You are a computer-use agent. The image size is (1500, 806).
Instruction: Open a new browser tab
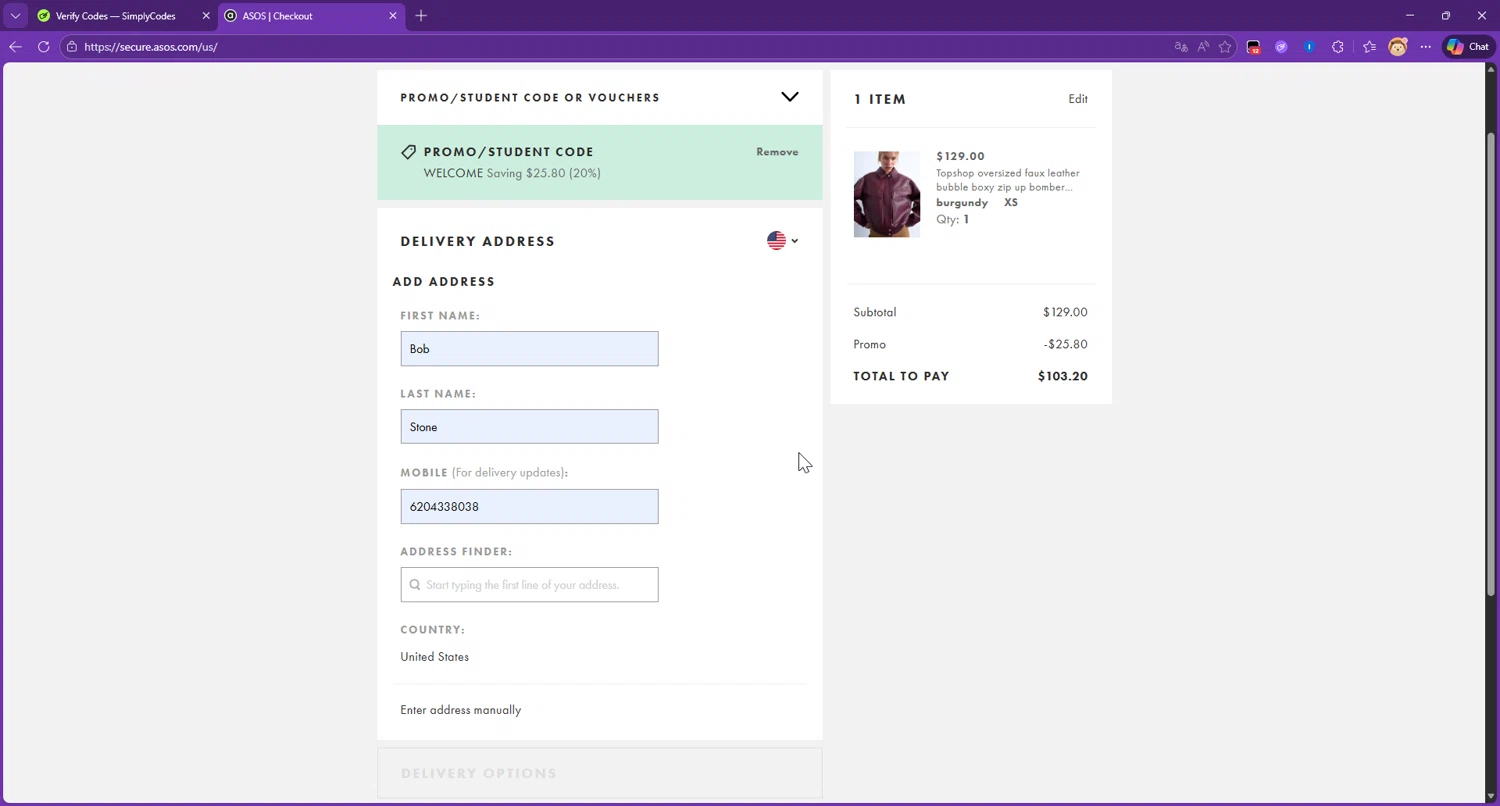pos(421,16)
